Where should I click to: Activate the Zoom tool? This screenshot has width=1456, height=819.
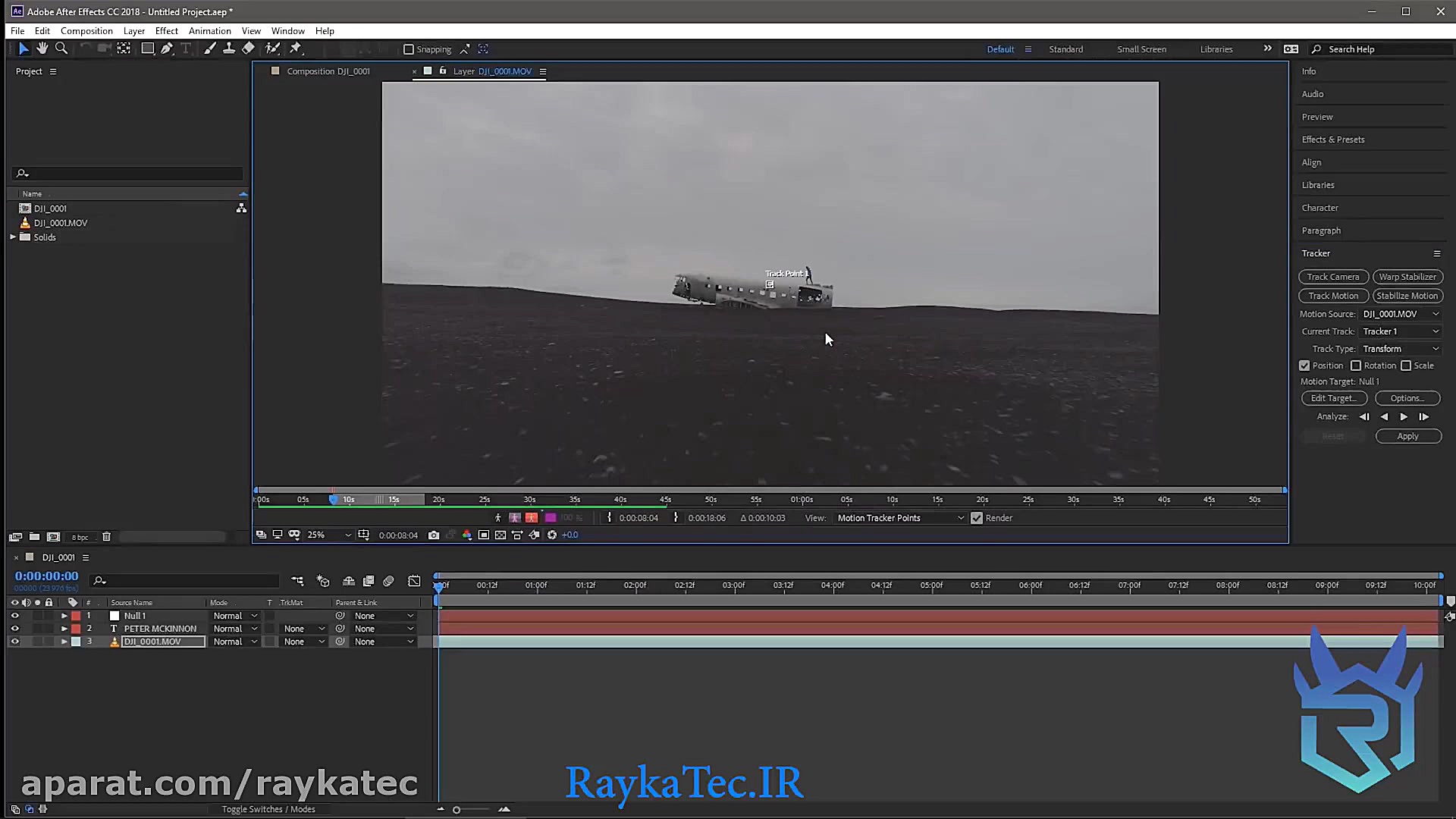tap(61, 48)
